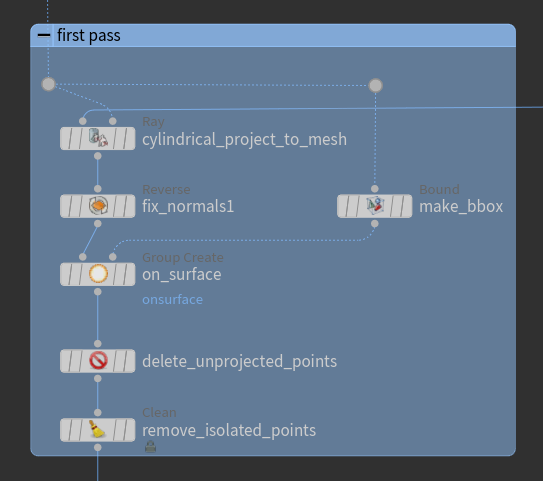The image size is (543, 481).
Task: Select the delete_unprojected_points node icon
Action: (98, 361)
